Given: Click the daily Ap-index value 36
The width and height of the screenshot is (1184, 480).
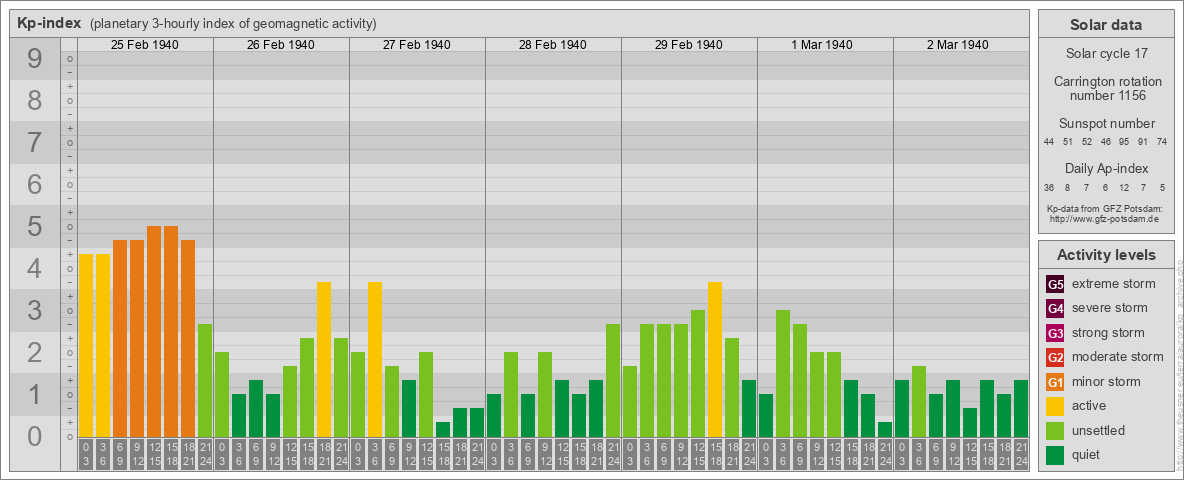Looking at the screenshot, I should click(1049, 187).
